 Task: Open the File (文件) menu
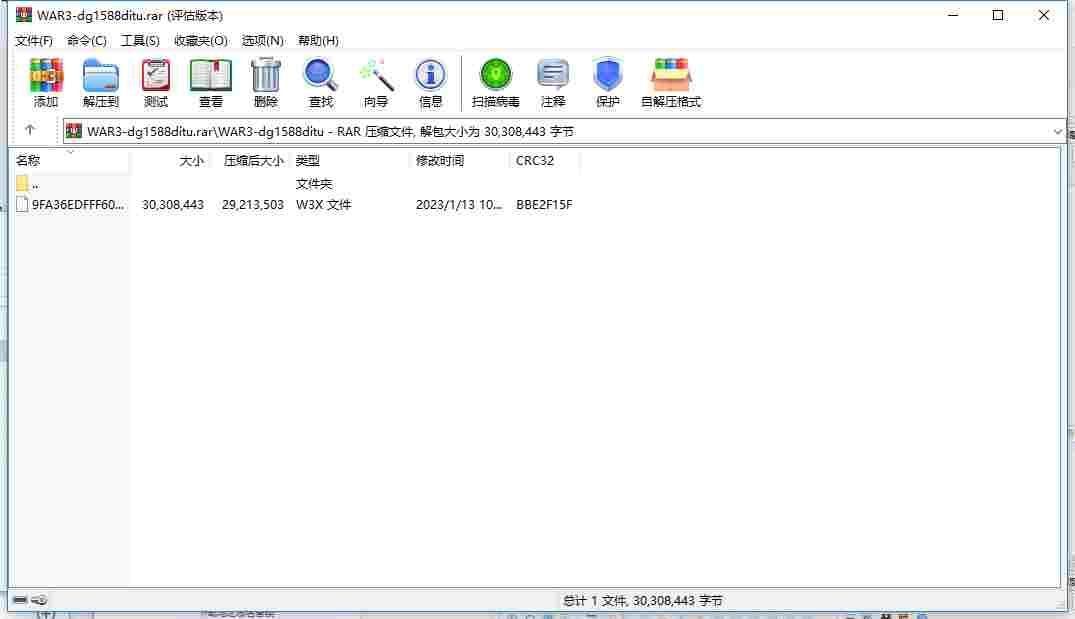pos(34,40)
